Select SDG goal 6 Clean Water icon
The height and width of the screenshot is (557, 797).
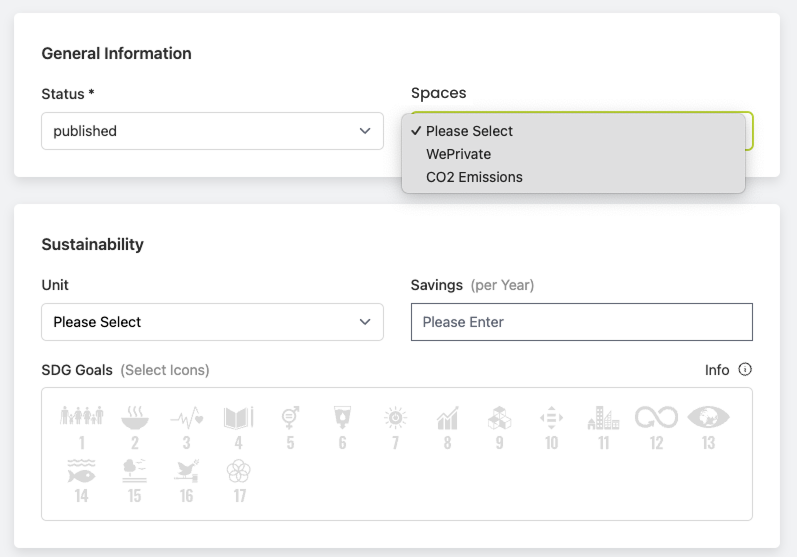coord(342,427)
